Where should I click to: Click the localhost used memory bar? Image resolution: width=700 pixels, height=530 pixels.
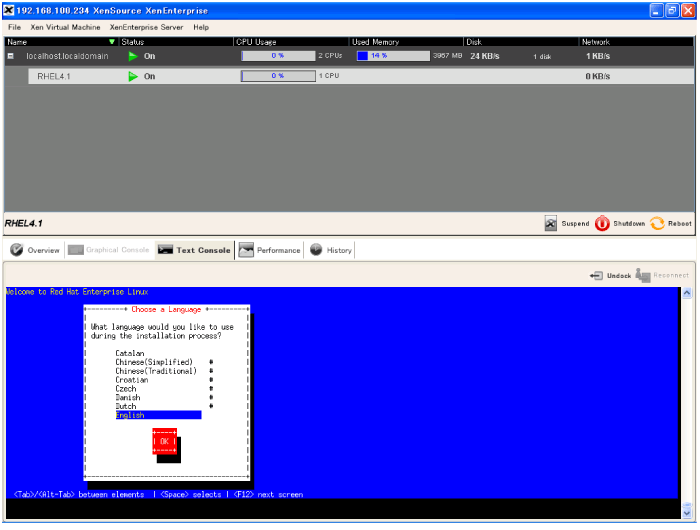click(x=393, y=56)
